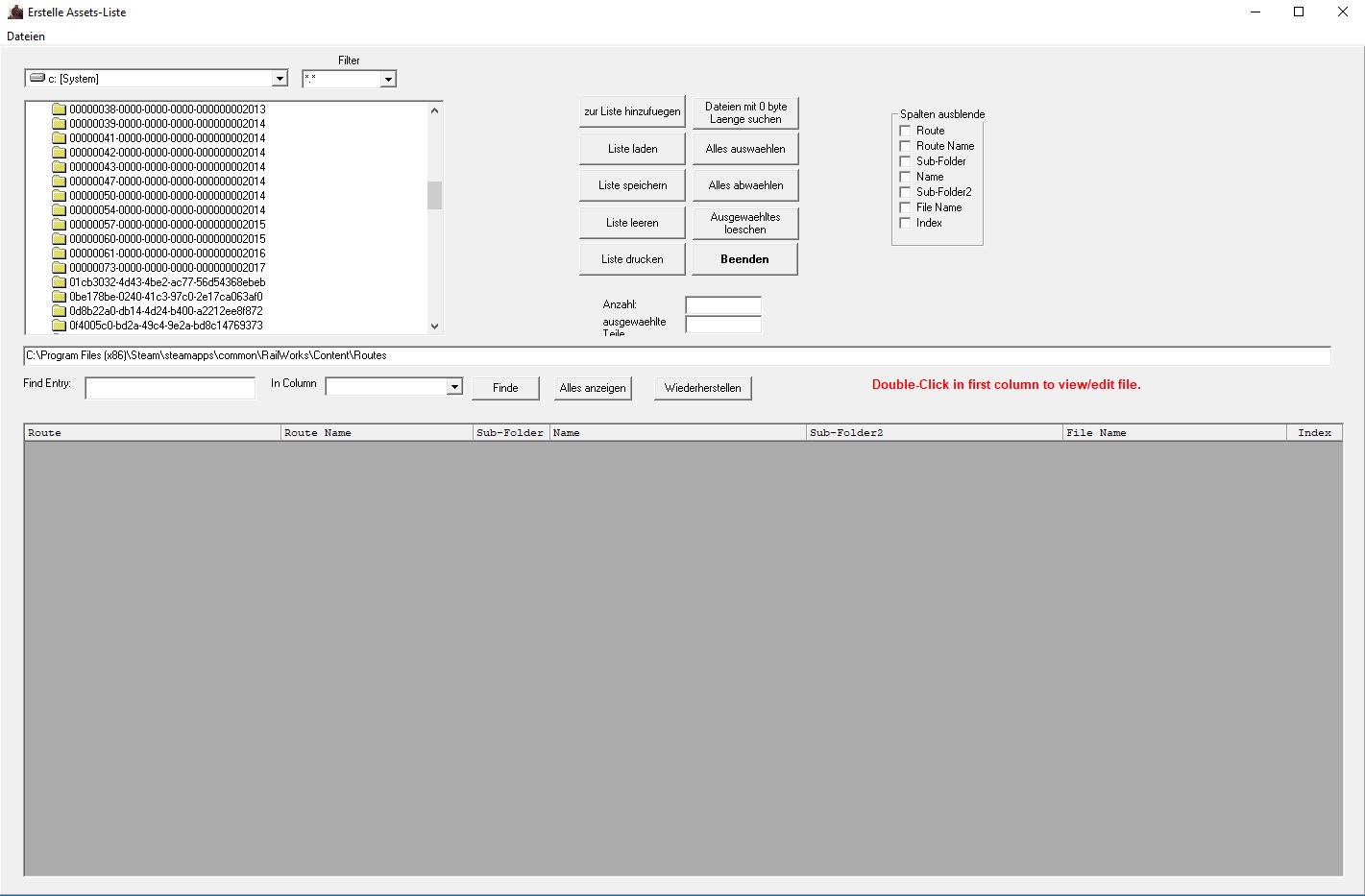Screen dimensions: 1365x896
Task: Click the Wiederherstellen button
Action: point(703,388)
